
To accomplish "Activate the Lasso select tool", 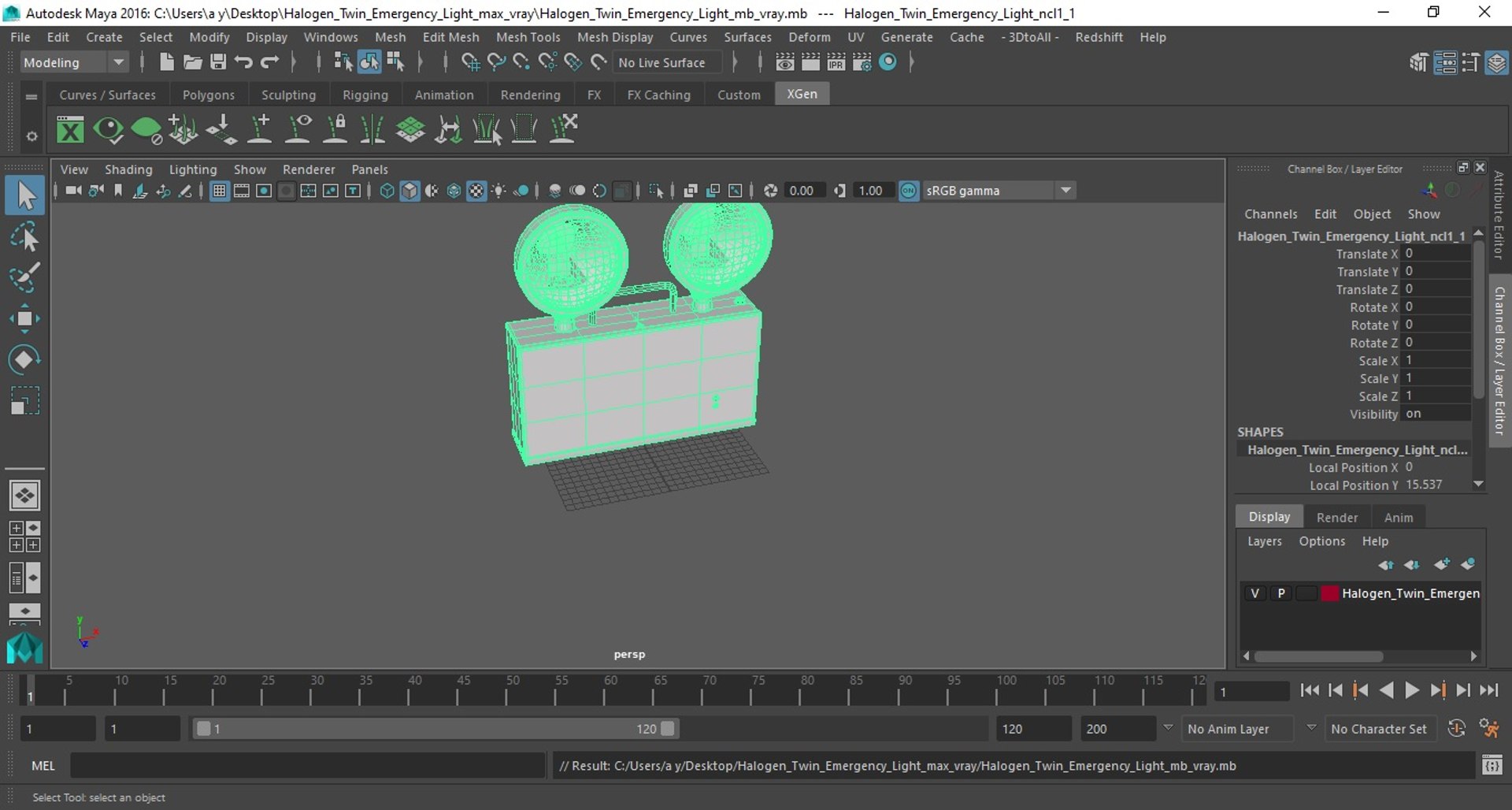I will pyautogui.click(x=24, y=236).
